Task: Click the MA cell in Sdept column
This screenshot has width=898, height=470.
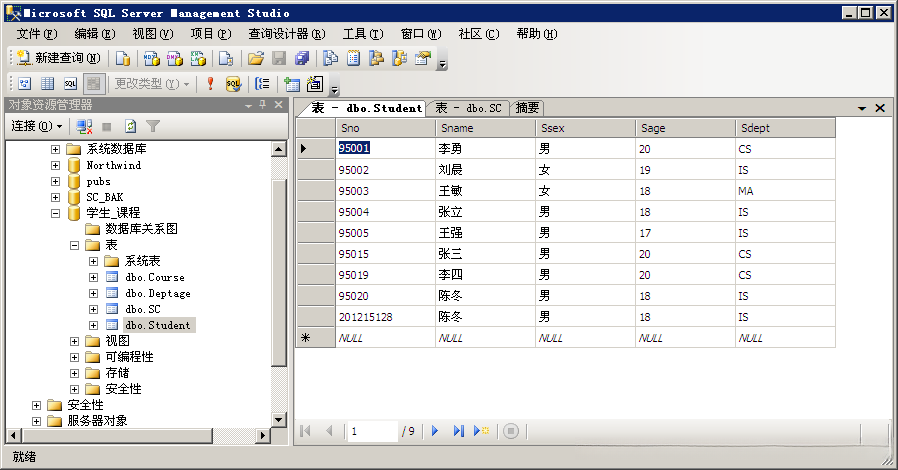Action: click(785, 191)
